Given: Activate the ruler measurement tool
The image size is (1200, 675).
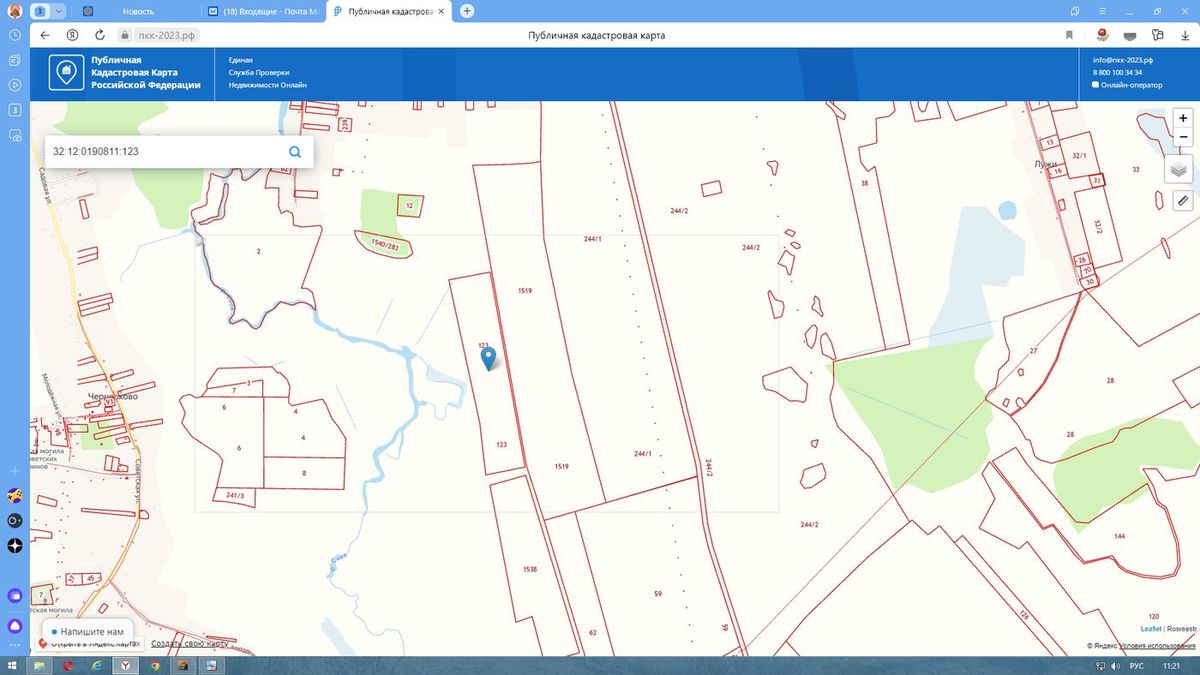Looking at the screenshot, I should [1182, 200].
